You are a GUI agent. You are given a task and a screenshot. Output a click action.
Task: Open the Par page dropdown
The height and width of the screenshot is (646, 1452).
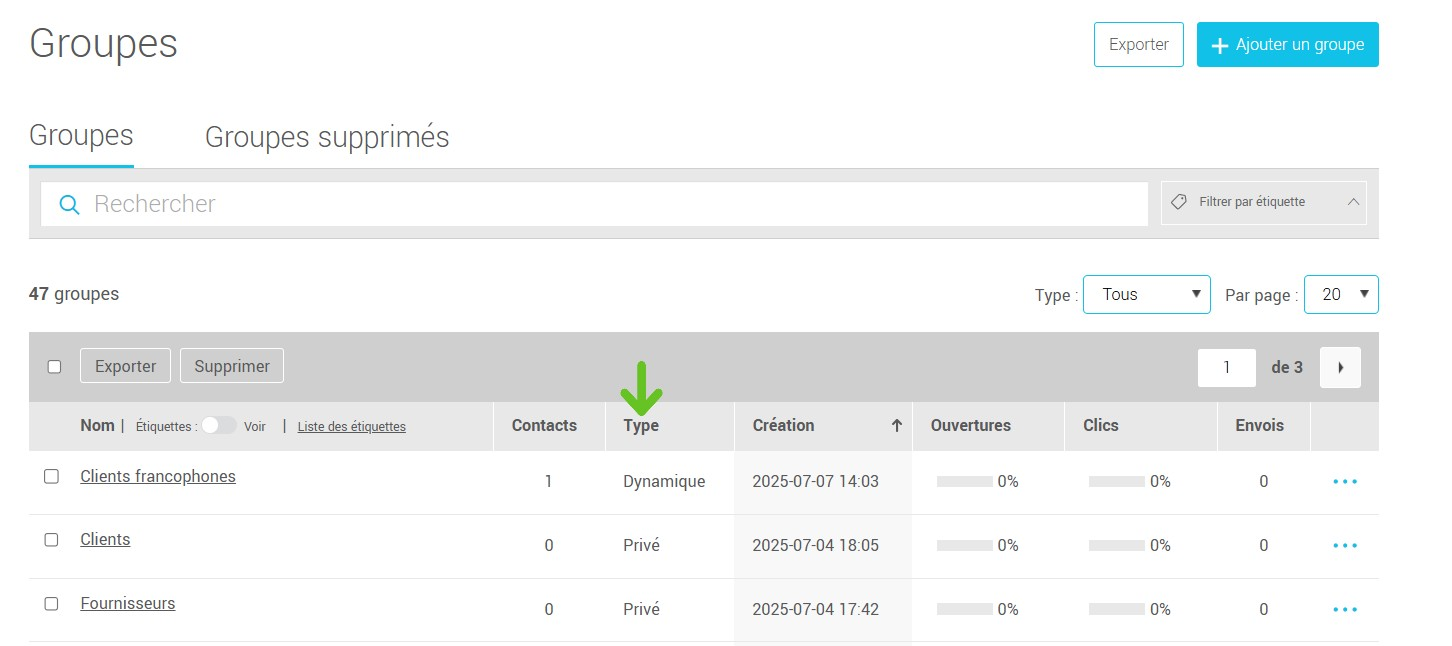click(x=1340, y=295)
